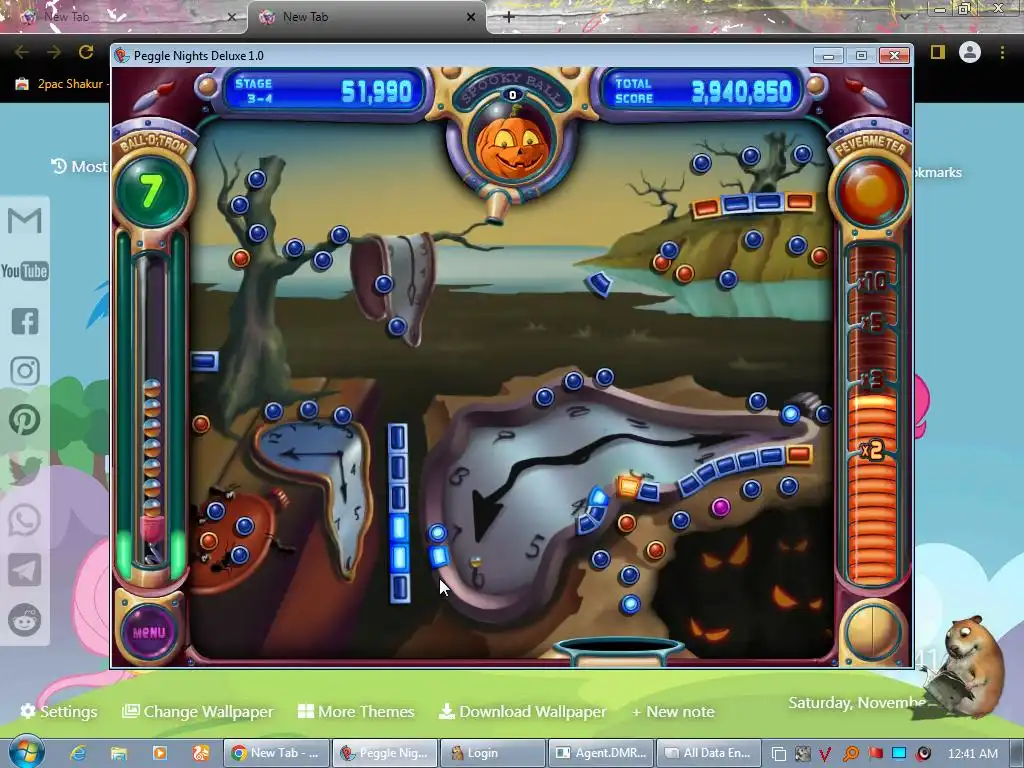Click the stage score 51,990
Viewport: 1024px width, 768px height.
[x=377, y=91]
